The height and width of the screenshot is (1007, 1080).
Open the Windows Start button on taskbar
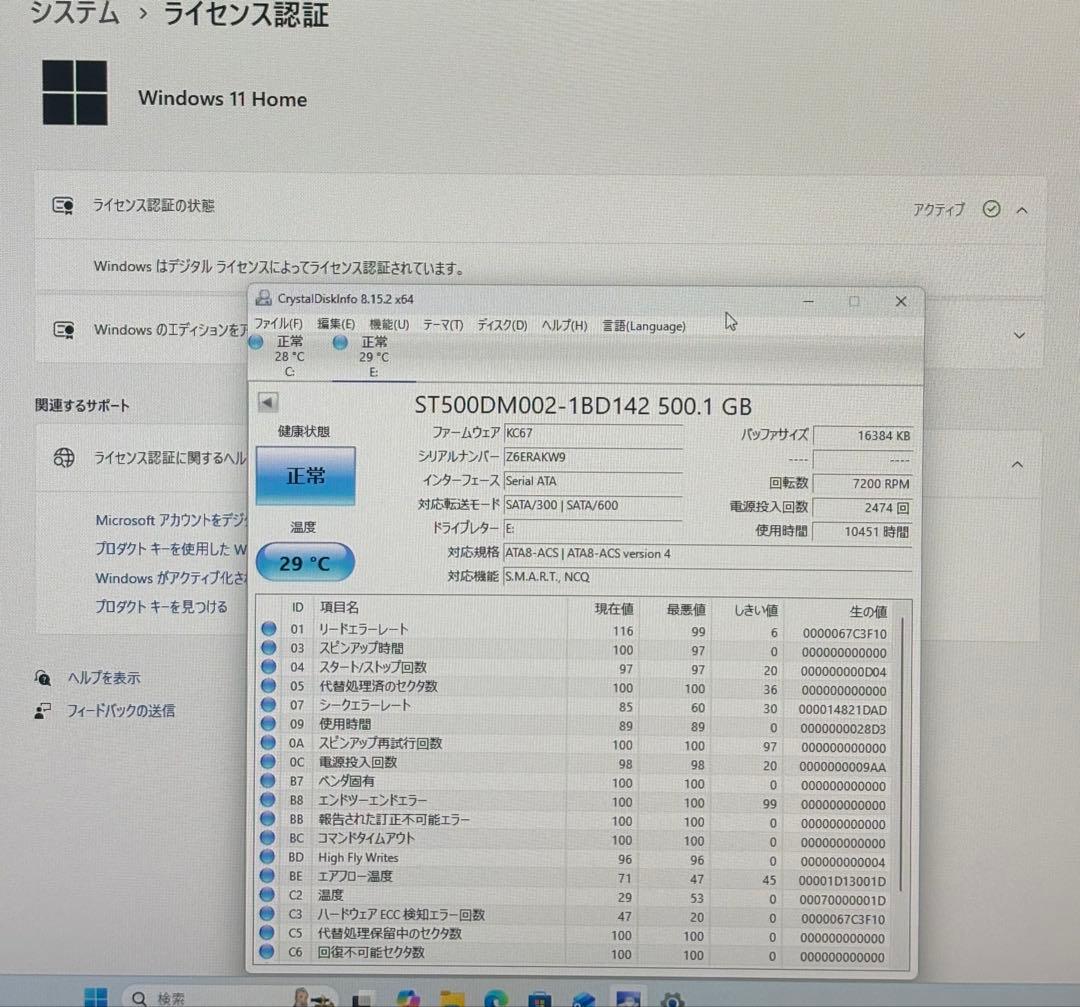click(96, 997)
